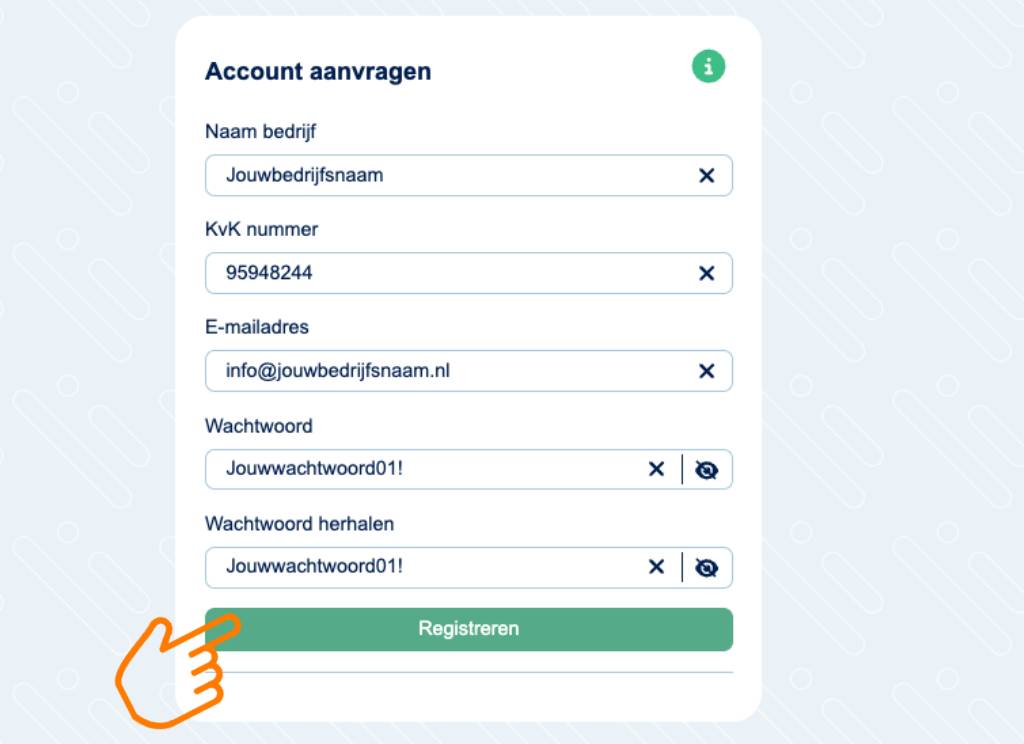Click the KvK nummer label
Viewport: 1024px width, 744px height.
tap(261, 229)
